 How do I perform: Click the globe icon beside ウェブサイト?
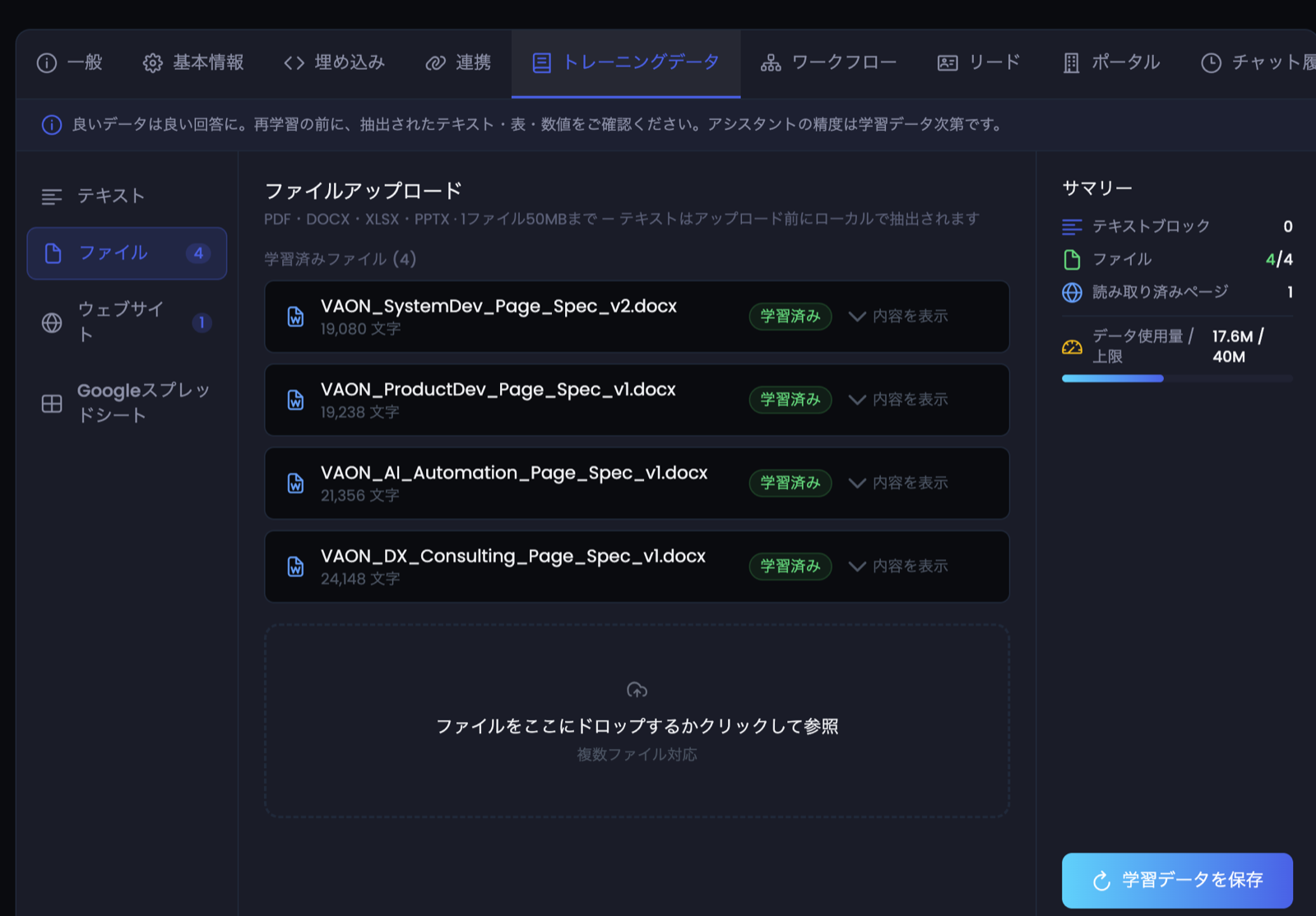(x=52, y=322)
